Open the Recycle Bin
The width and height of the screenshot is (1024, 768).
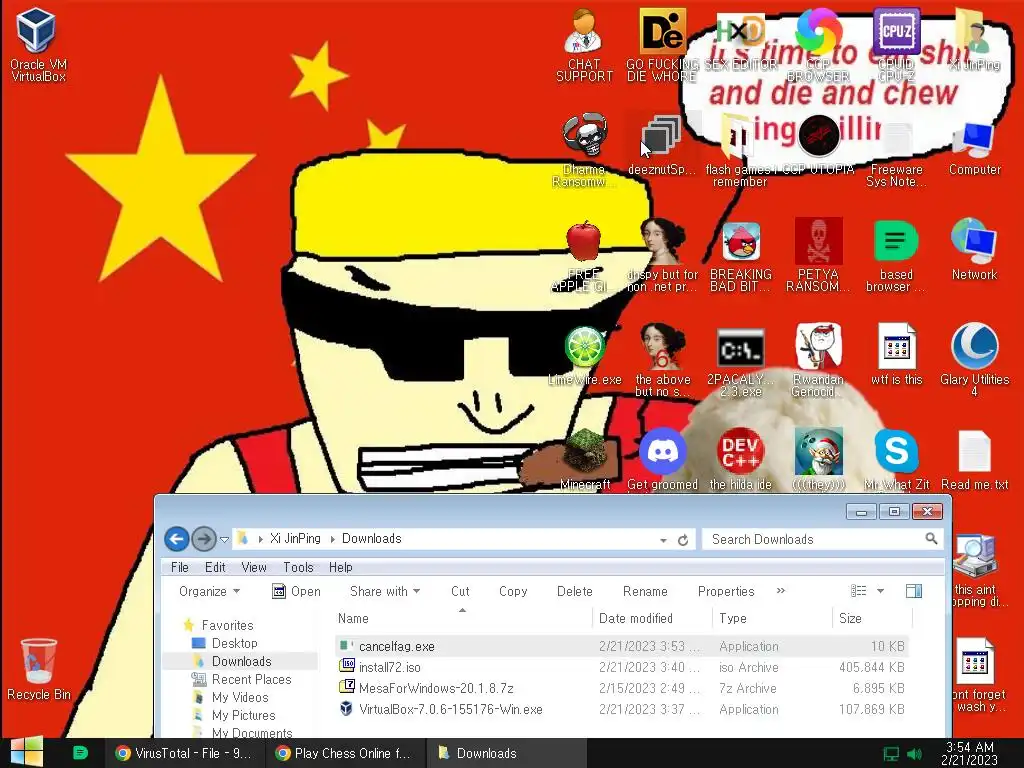(39, 669)
